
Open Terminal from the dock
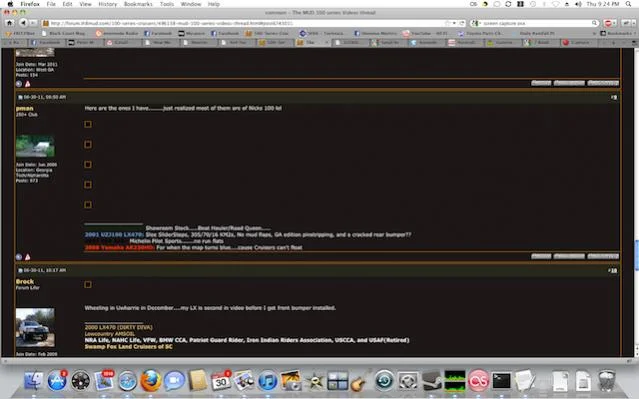501,381
